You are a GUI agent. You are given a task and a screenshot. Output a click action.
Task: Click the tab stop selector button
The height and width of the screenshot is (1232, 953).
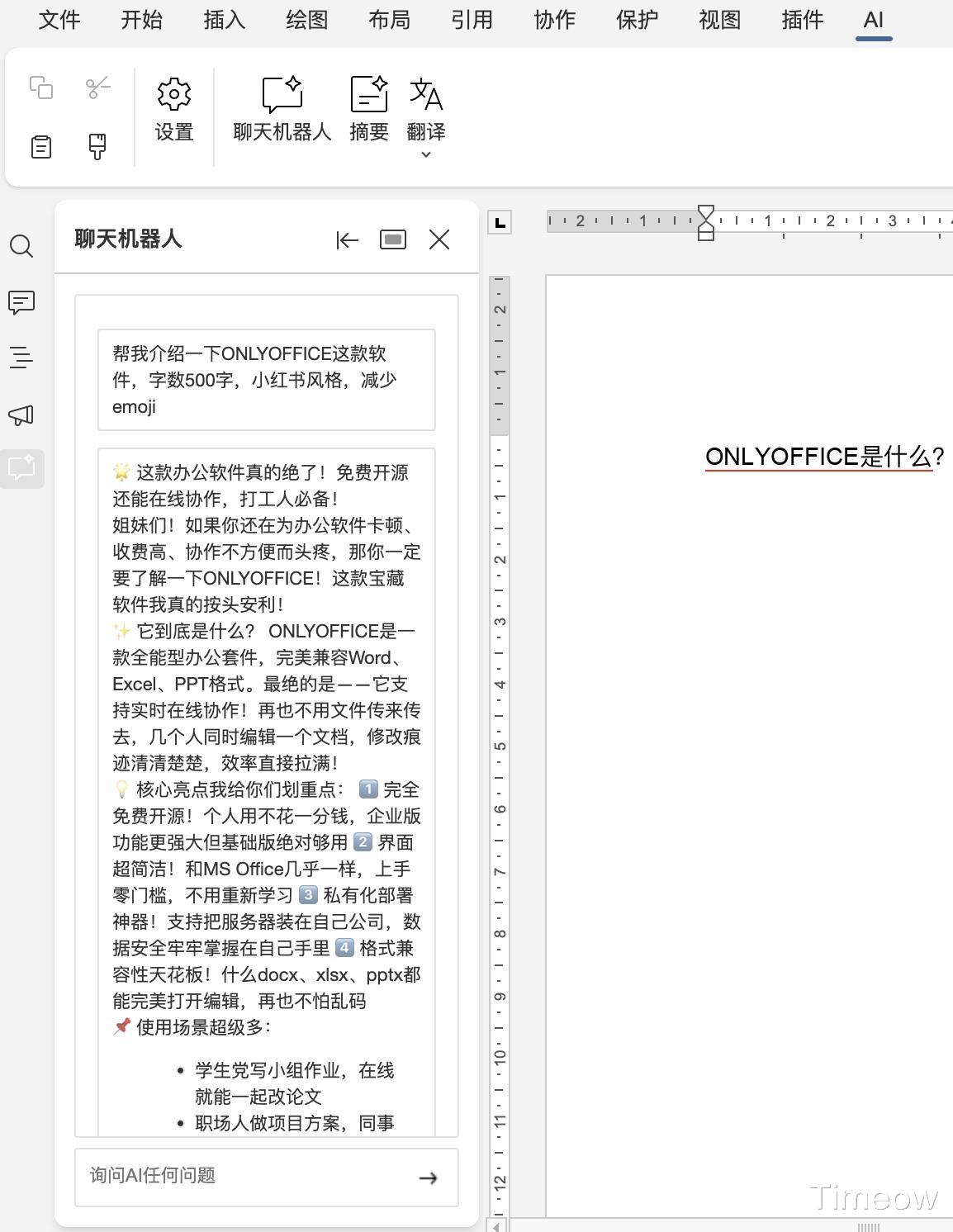click(x=499, y=222)
